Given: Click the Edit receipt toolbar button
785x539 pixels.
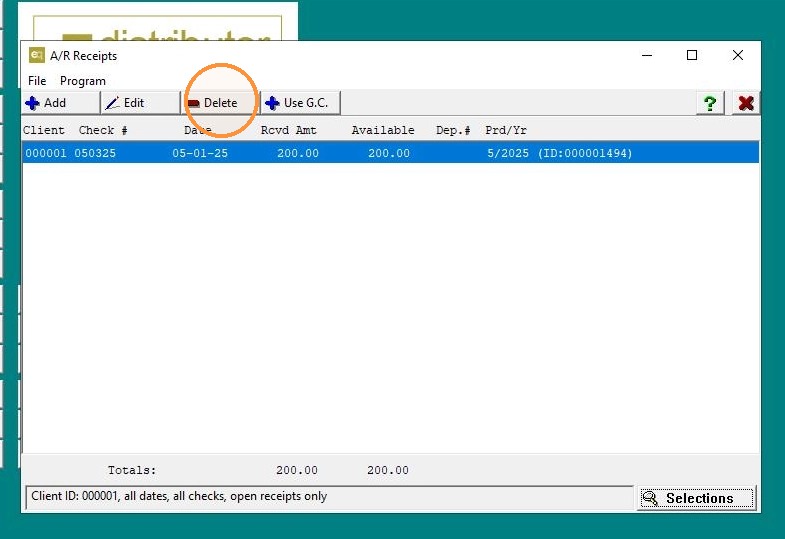Looking at the screenshot, I should [x=141, y=103].
